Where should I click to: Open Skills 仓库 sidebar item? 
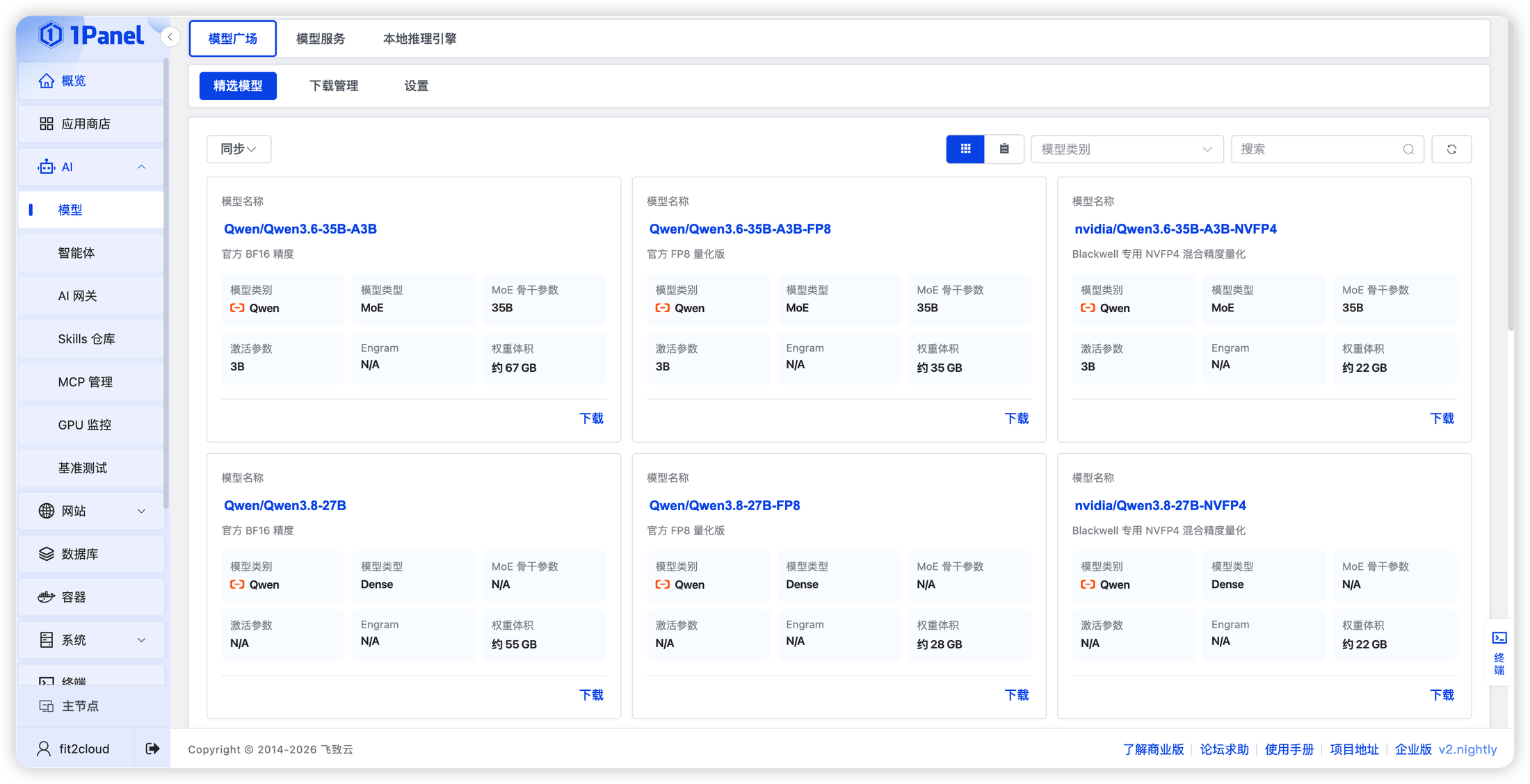click(90, 339)
